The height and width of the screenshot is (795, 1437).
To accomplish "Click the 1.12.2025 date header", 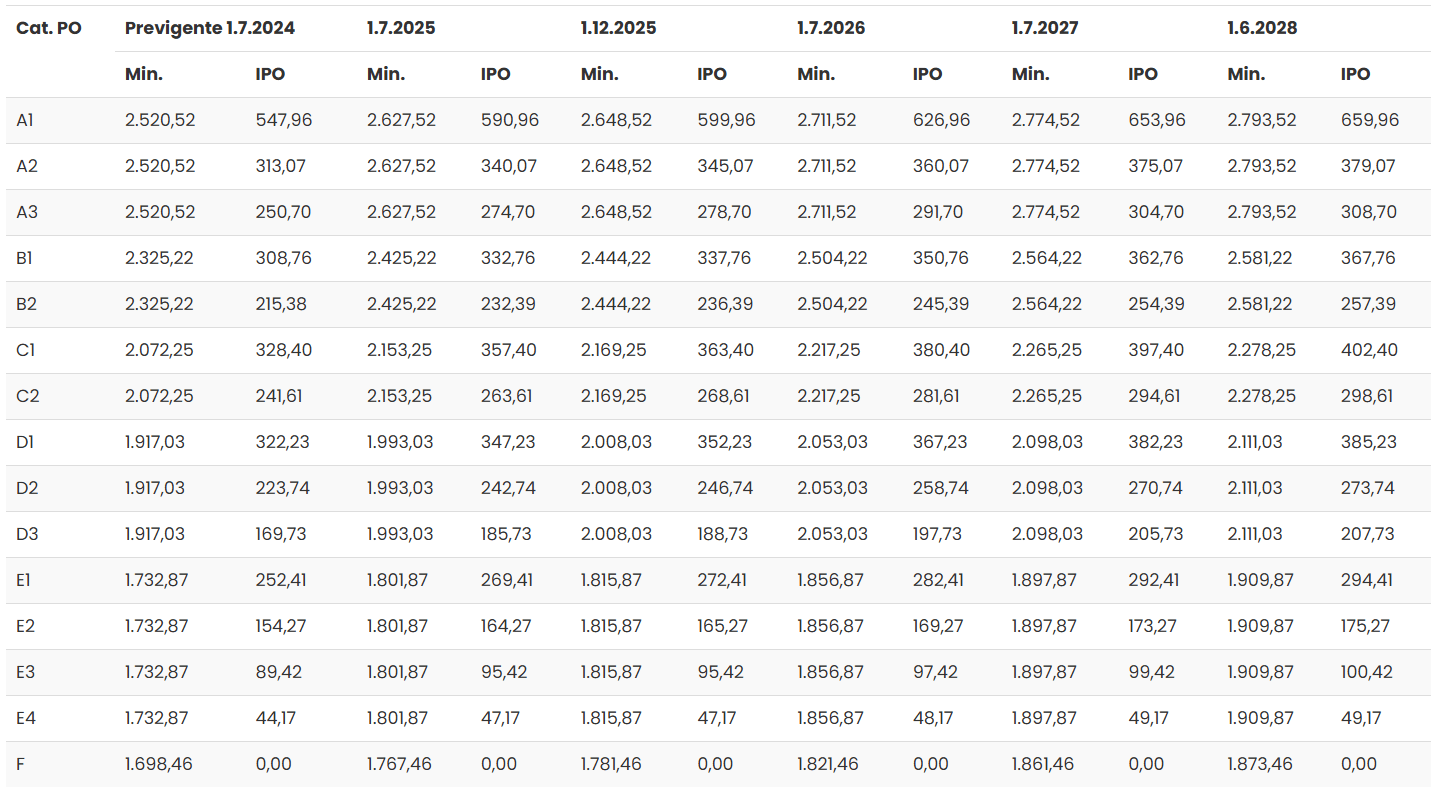I will [x=619, y=28].
